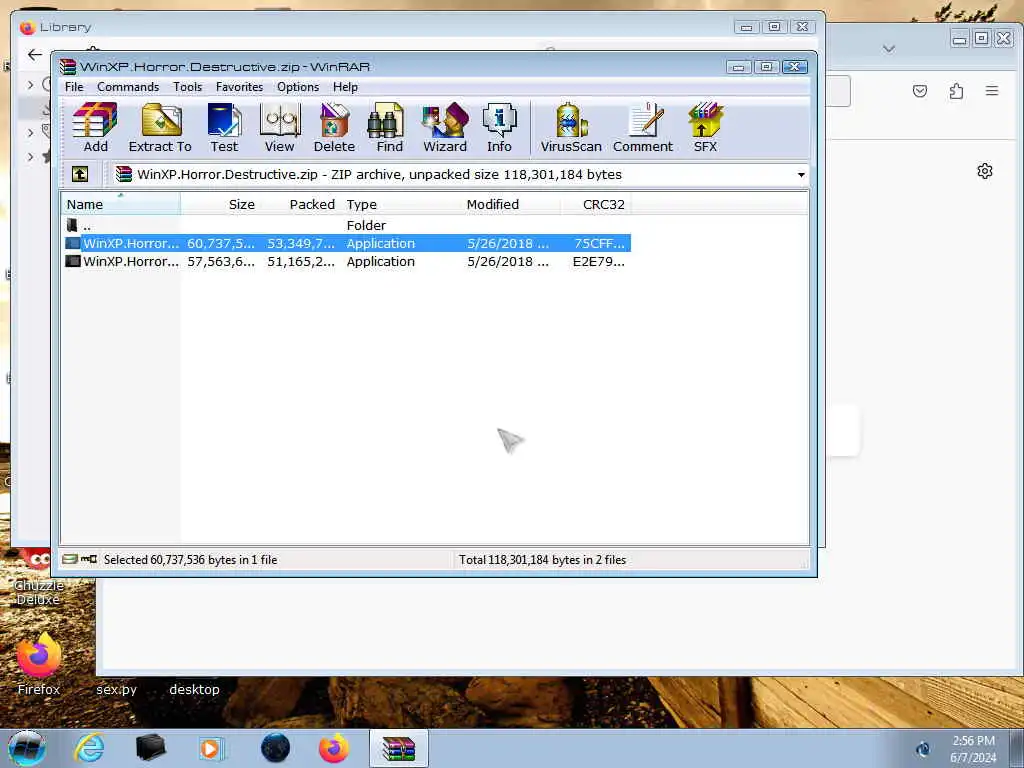This screenshot has height=768, width=1024.
Task: Click the WinRAR title bar icon
Action: pos(68,67)
